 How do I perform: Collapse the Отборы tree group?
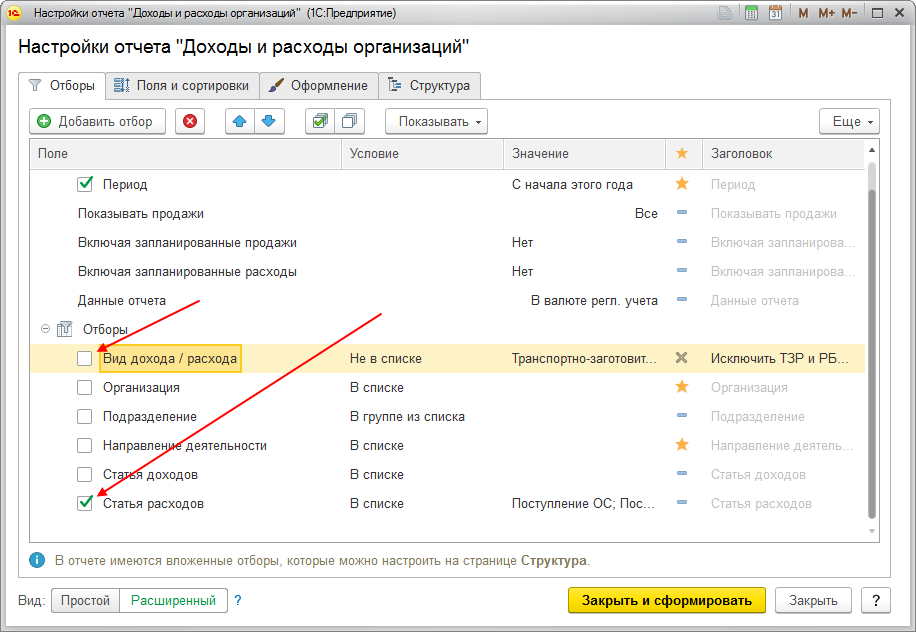(45, 329)
